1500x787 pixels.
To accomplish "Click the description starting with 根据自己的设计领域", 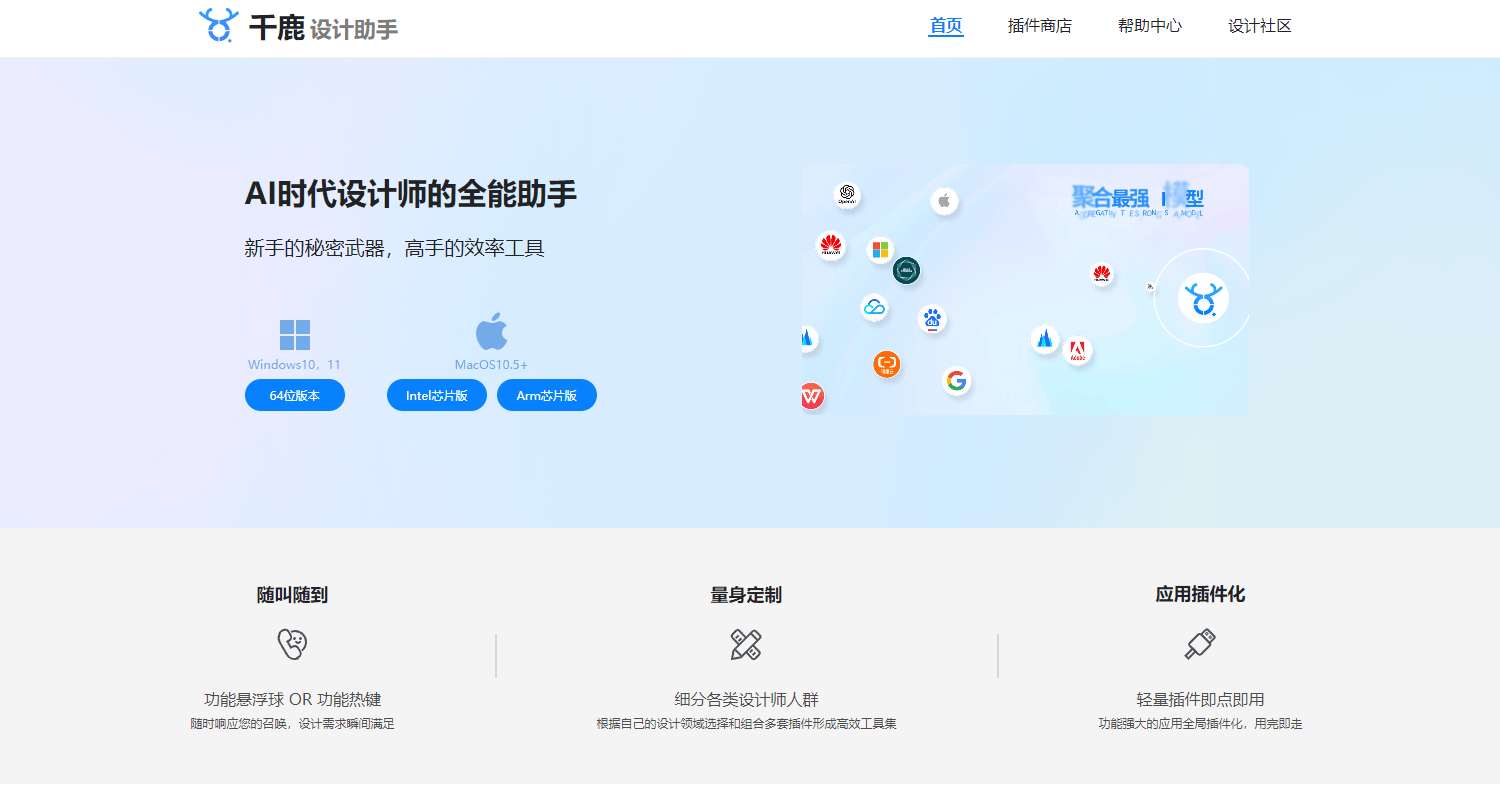I will pyautogui.click(x=746, y=724).
